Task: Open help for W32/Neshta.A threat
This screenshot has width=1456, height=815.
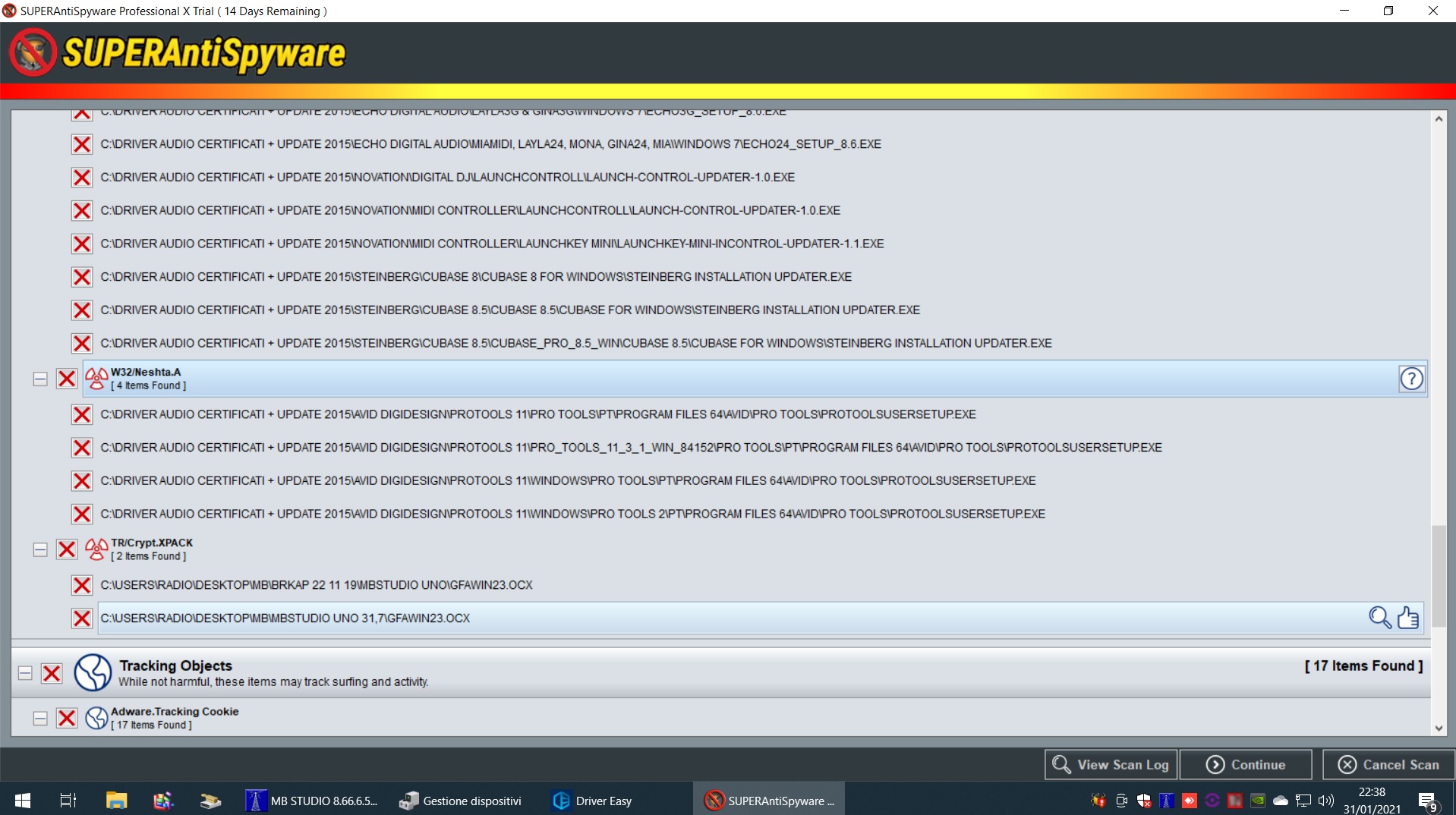Action: pyautogui.click(x=1411, y=379)
